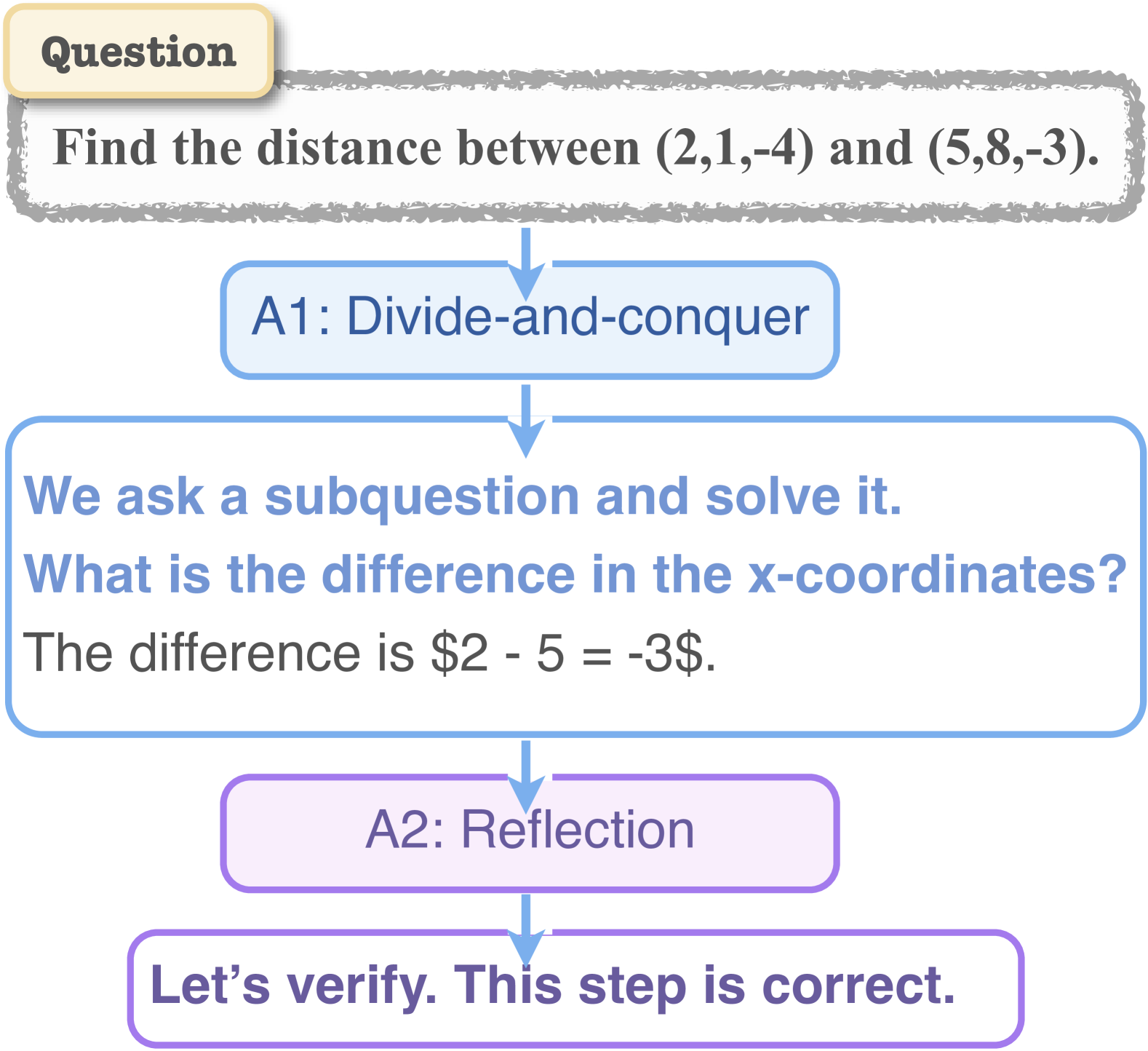Viewport: 1148px width, 1051px height.
Task: Click the word 'distance' in the question
Action: click(349, 148)
